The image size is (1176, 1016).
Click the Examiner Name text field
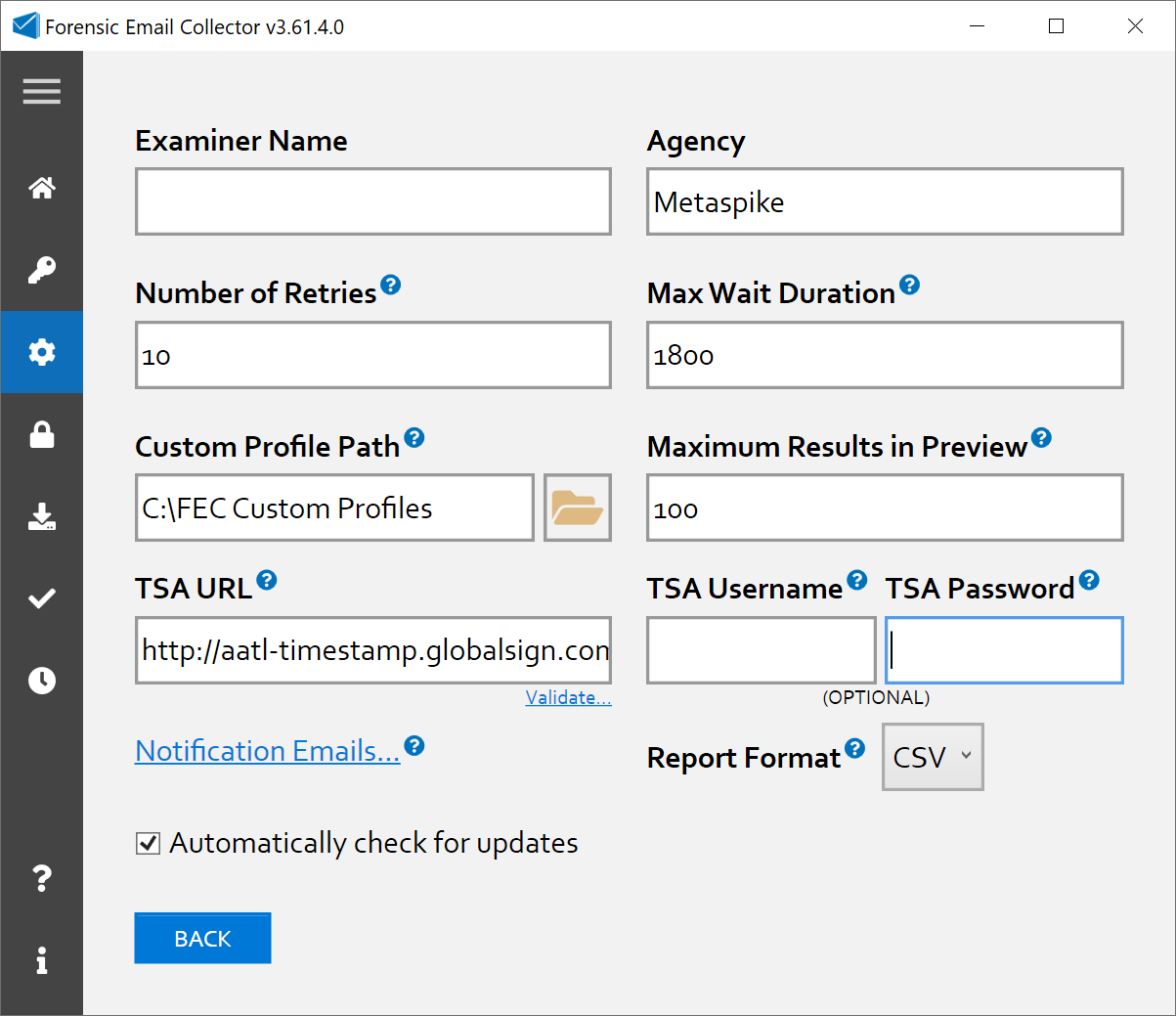pyautogui.click(x=373, y=201)
